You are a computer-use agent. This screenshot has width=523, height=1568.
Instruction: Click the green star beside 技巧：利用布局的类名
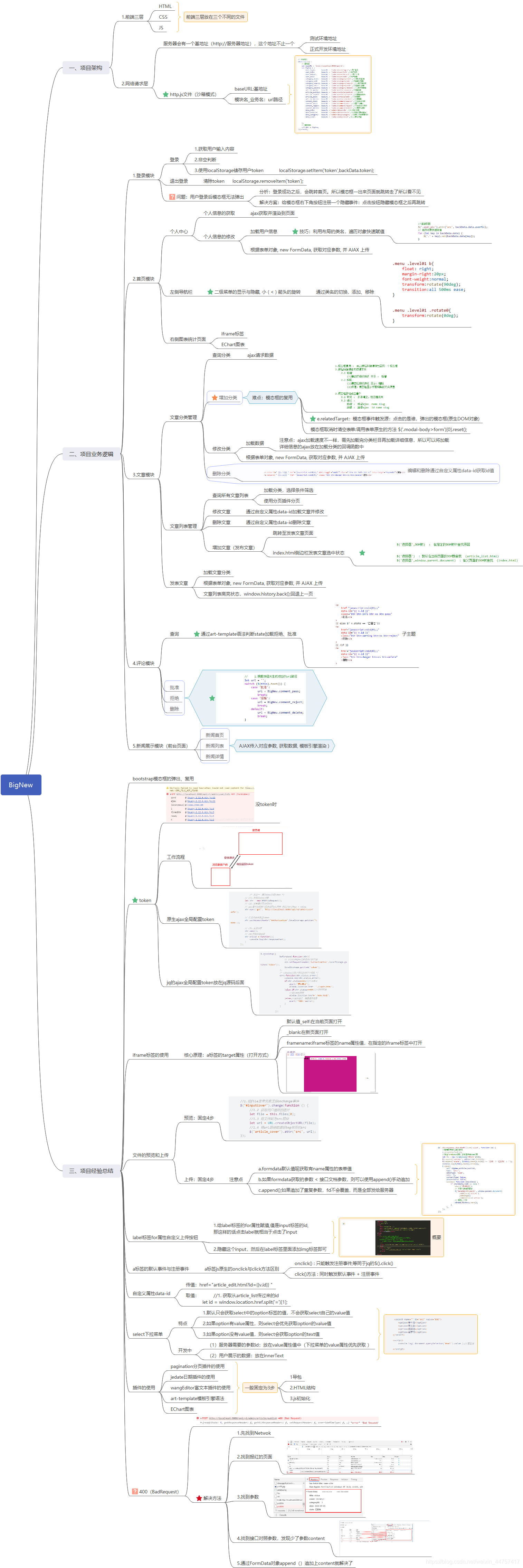click(x=295, y=231)
